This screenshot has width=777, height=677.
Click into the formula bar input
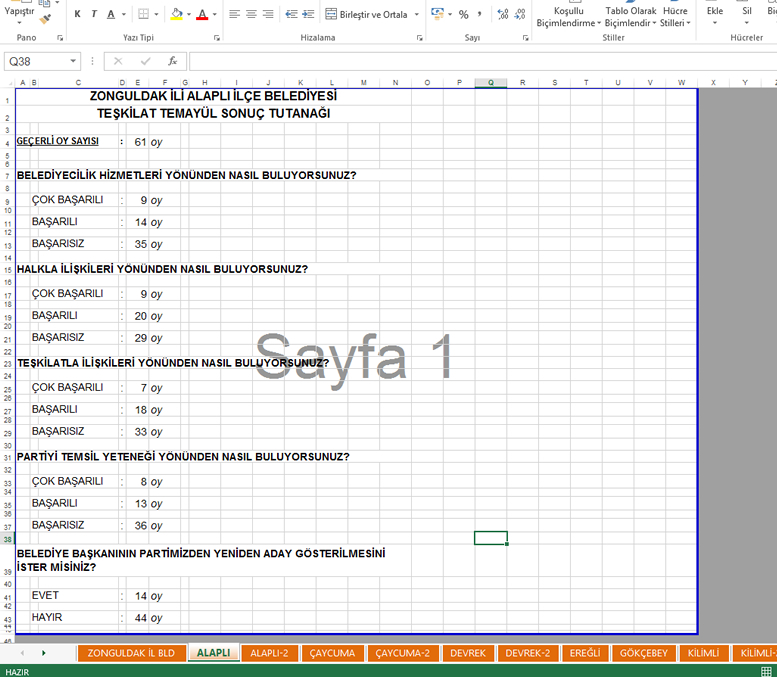(x=483, y=61)
